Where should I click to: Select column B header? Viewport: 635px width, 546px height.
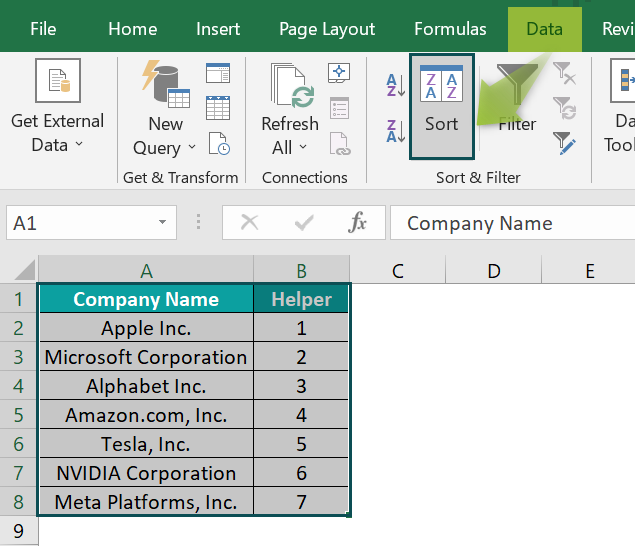click(x=301, y=271)
